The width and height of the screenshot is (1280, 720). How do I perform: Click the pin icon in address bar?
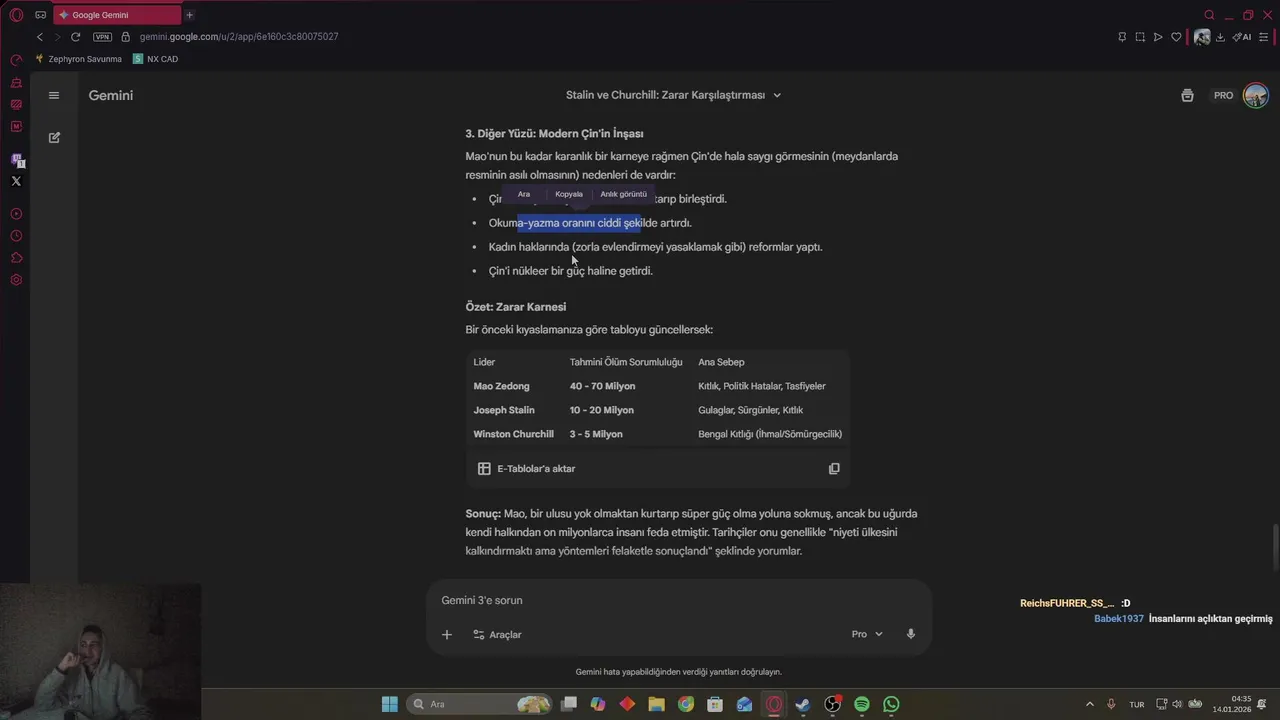(1121, 37)
